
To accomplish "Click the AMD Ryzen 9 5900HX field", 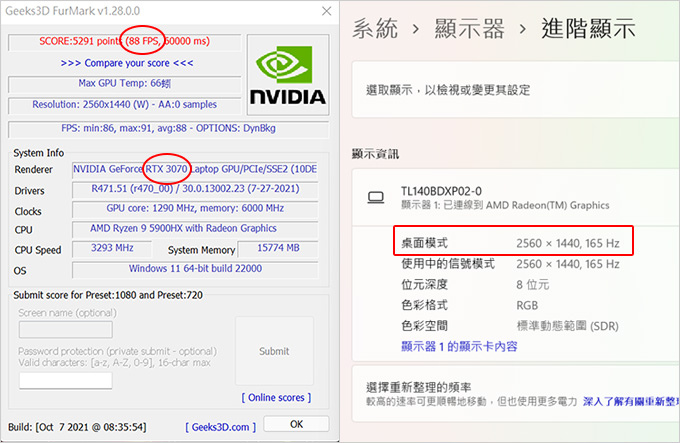I will pyautogui.click(x=195, y=229).
